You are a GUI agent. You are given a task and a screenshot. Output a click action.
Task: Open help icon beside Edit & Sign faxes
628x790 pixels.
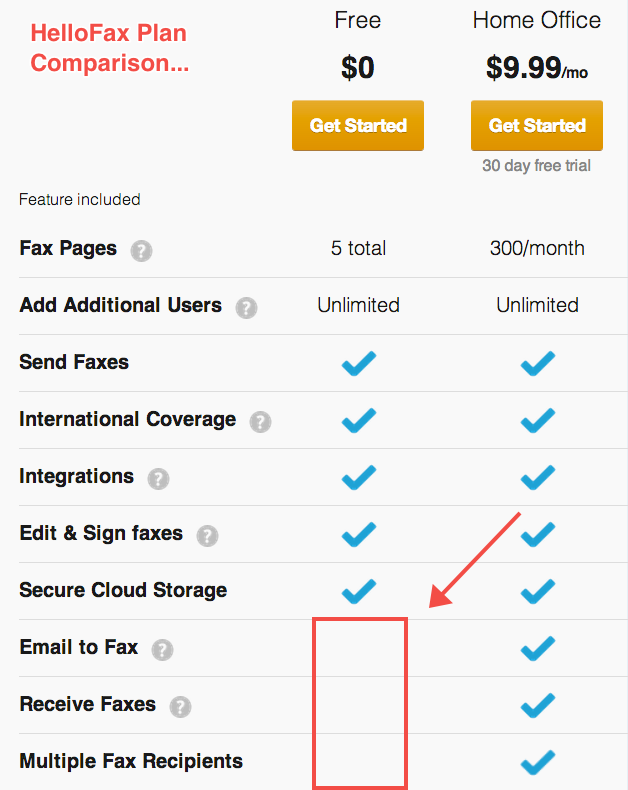coord(207,535)
